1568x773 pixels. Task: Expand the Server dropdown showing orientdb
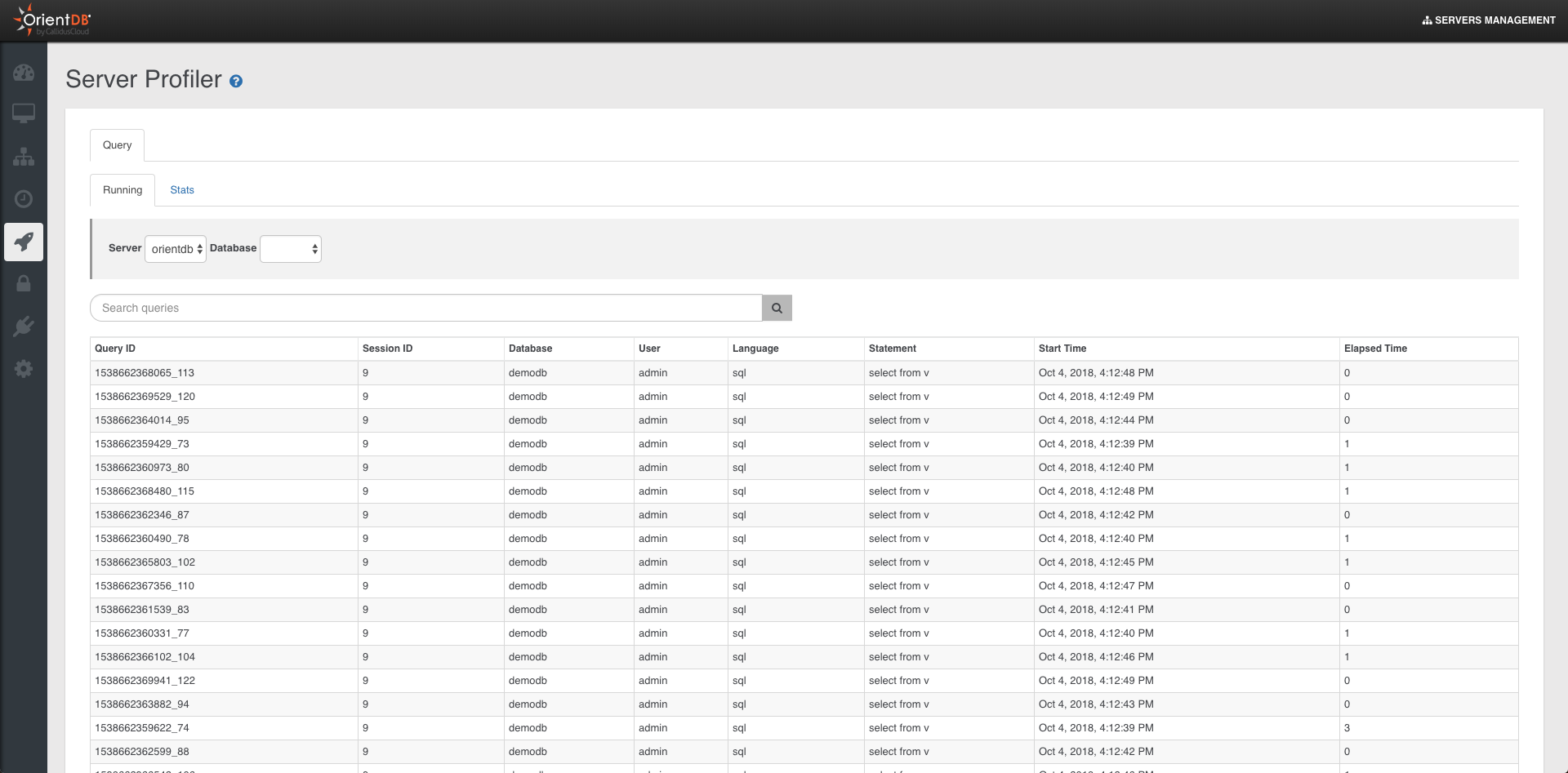[176, 249]
